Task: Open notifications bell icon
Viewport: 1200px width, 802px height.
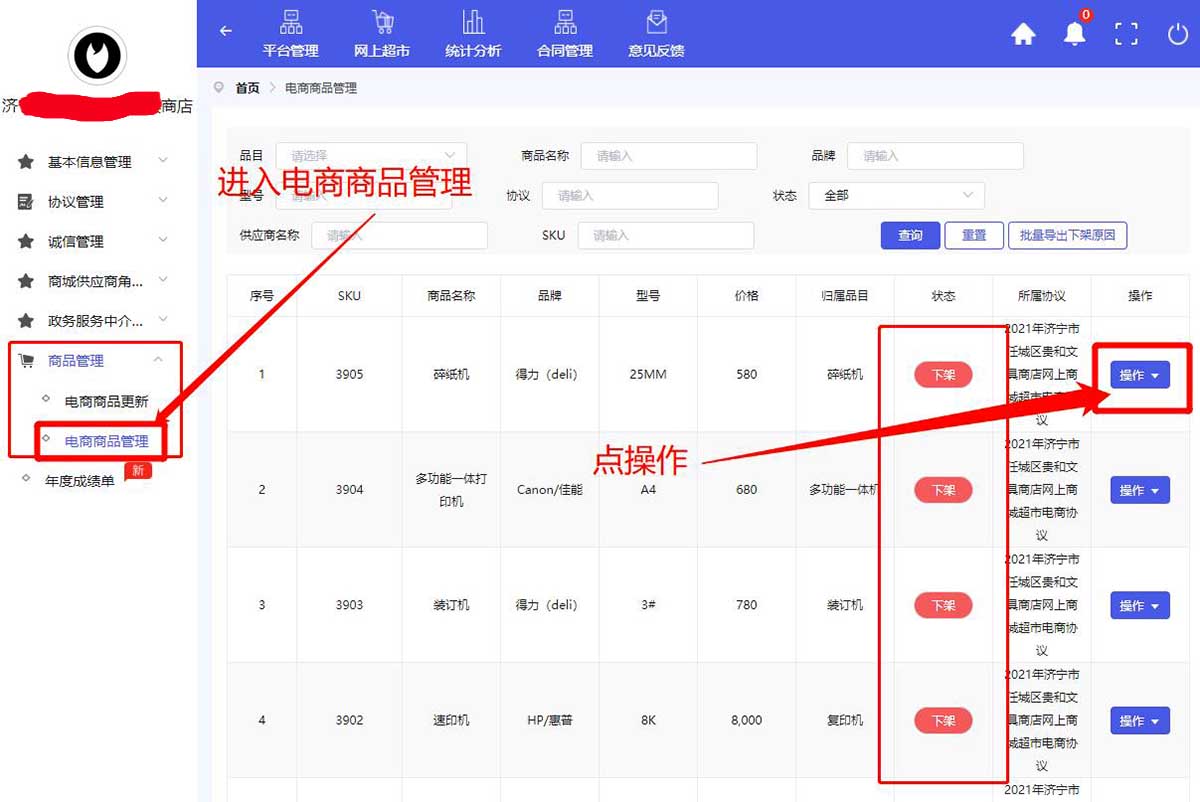Action: tap(1075, 34)
